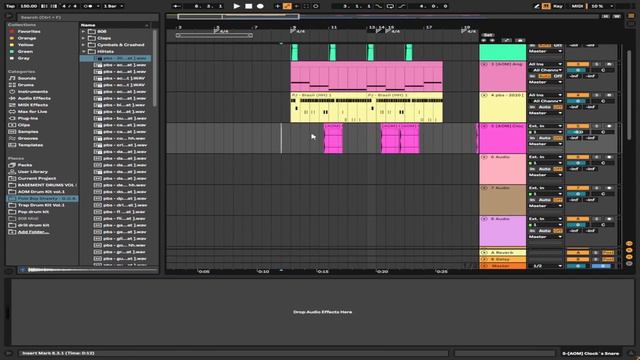Toggle the Loop switch in transport
640x360 pixels.
(x=390, y=6)
